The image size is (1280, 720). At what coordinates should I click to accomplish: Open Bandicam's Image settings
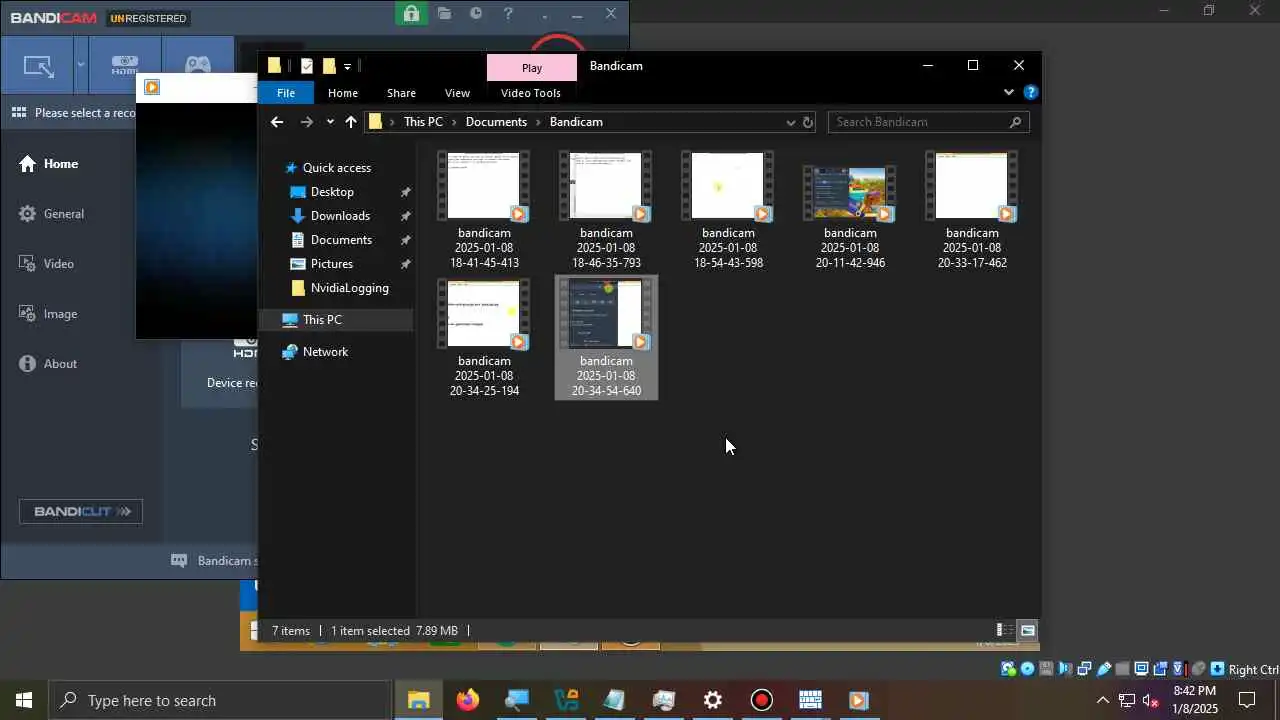coord(48,314)
